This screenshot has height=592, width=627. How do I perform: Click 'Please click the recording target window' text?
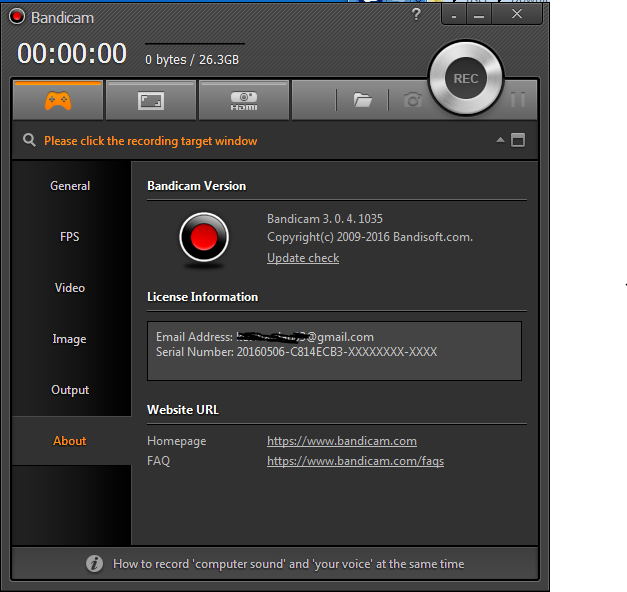click(151, 141)
